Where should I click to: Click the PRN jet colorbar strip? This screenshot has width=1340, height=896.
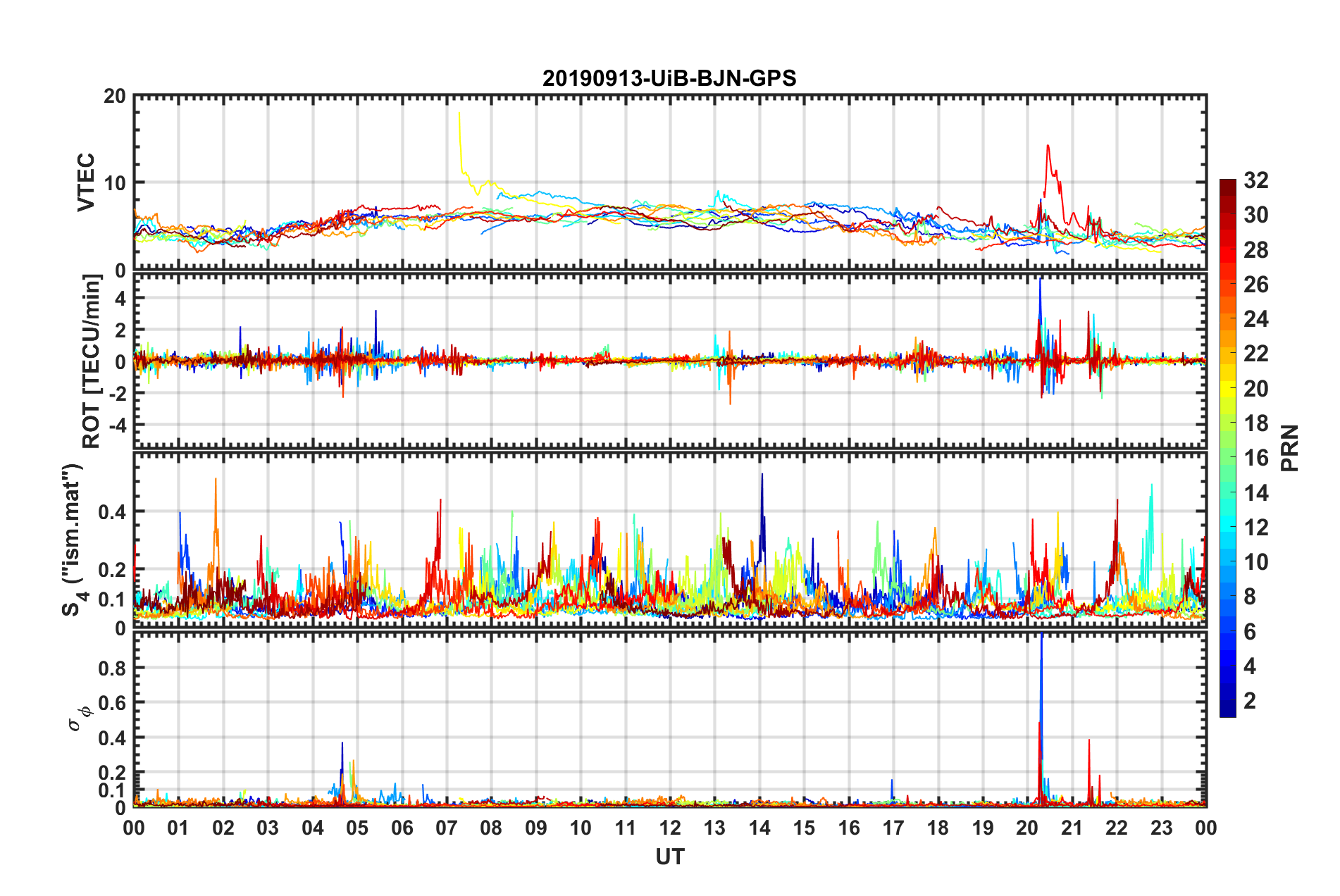pos(1228,448)
